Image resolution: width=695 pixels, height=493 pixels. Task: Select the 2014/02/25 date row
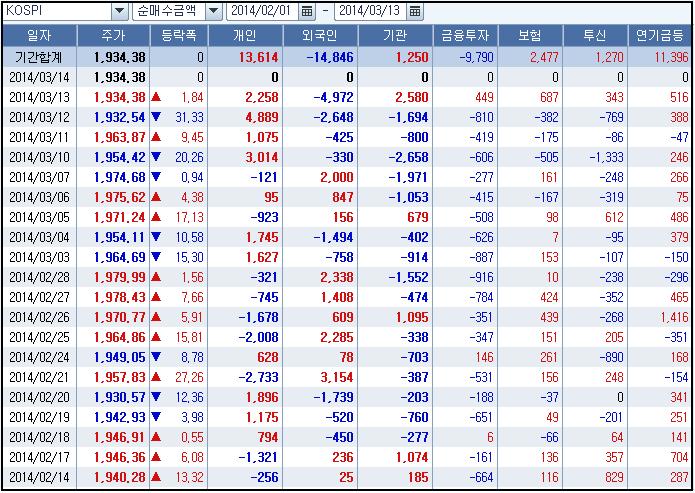click(x=39, y=337)
